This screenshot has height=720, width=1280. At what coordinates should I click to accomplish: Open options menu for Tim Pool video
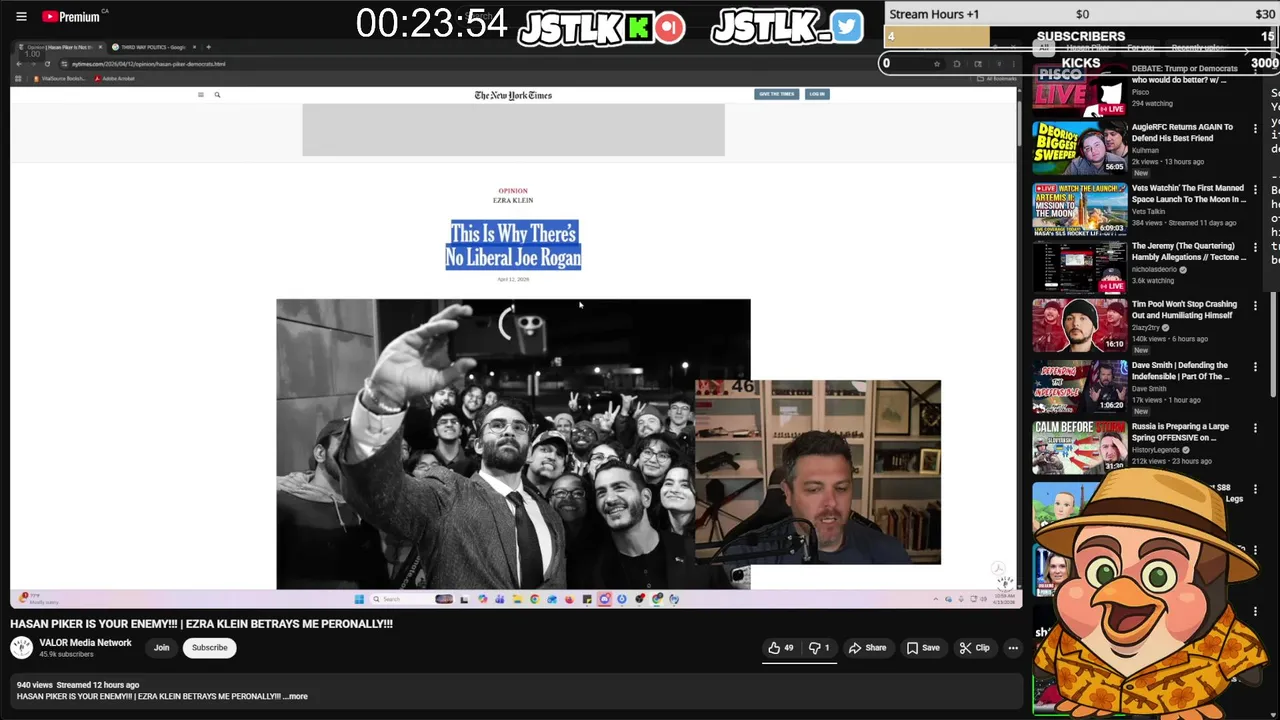pyautogui.click(x=1255, y=306)
